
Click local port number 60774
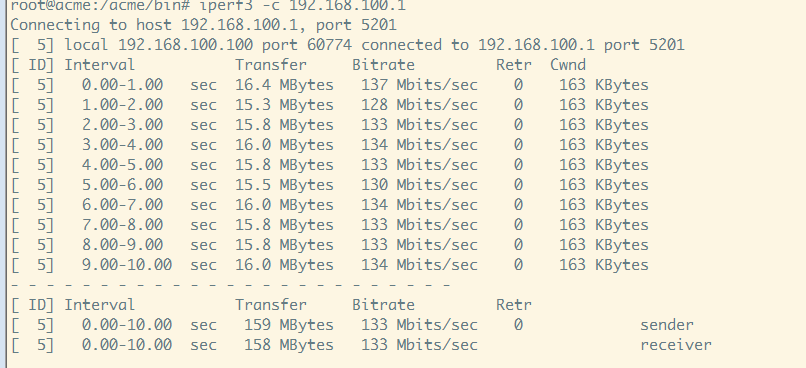click(x=329, y=45)
